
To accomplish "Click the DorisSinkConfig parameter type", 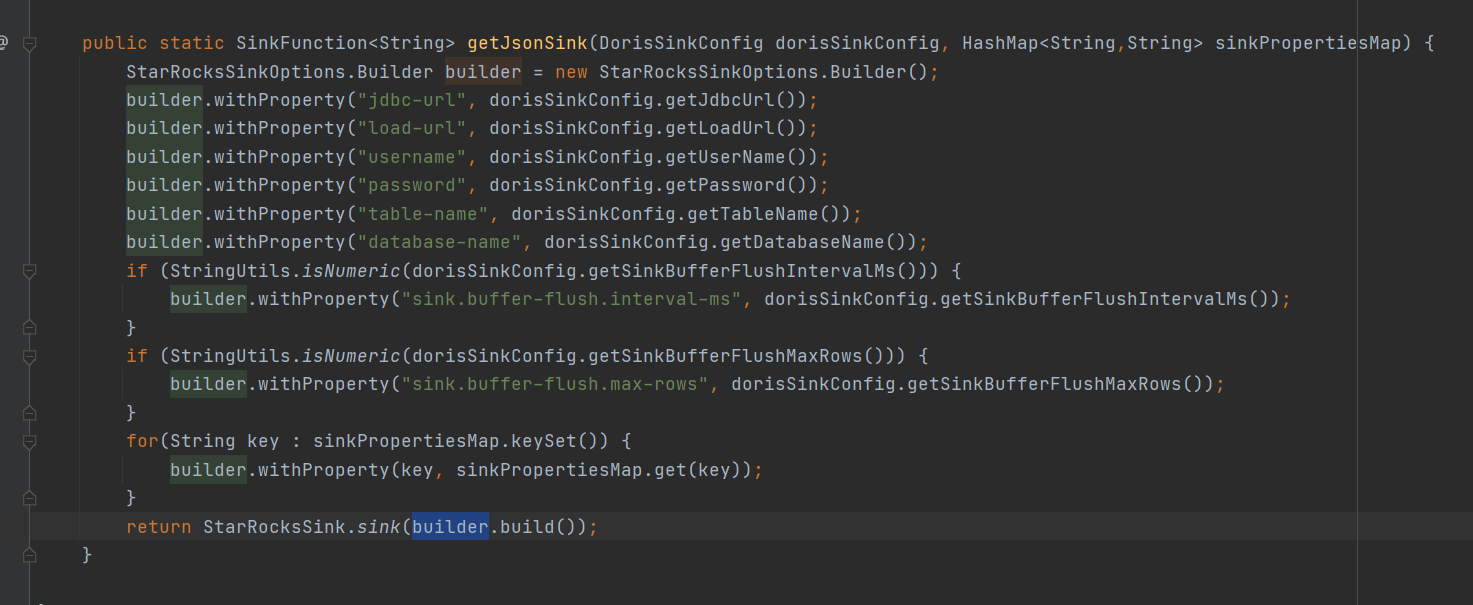I will (681, 43).
